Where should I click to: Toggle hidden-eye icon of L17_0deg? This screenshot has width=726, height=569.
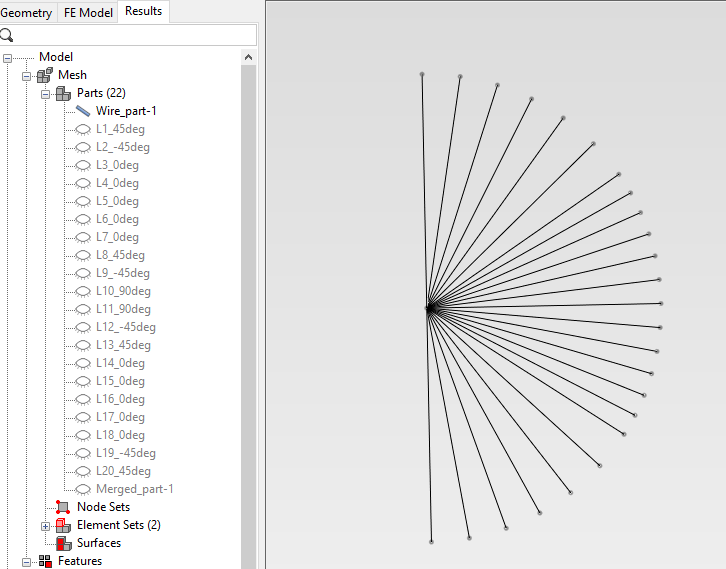pos(83,418)
